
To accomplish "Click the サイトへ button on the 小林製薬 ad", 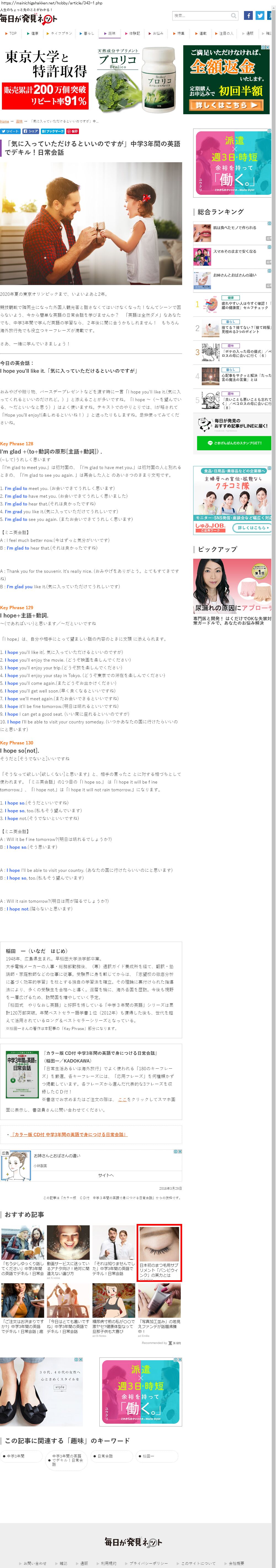I will 106,1175.
